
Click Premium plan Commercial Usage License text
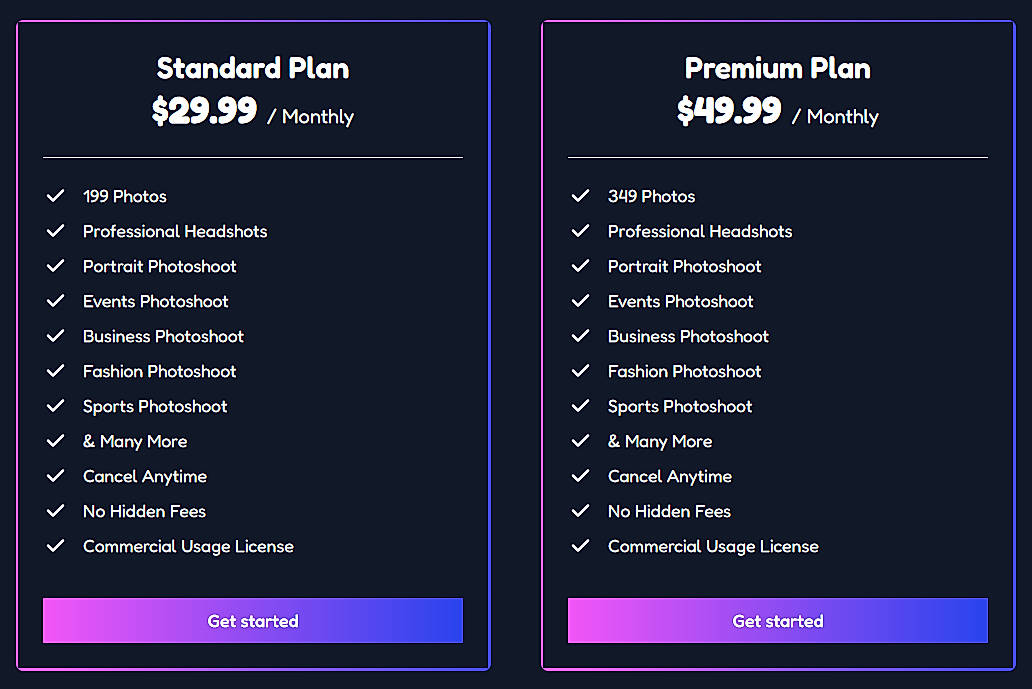coord(713,547)
